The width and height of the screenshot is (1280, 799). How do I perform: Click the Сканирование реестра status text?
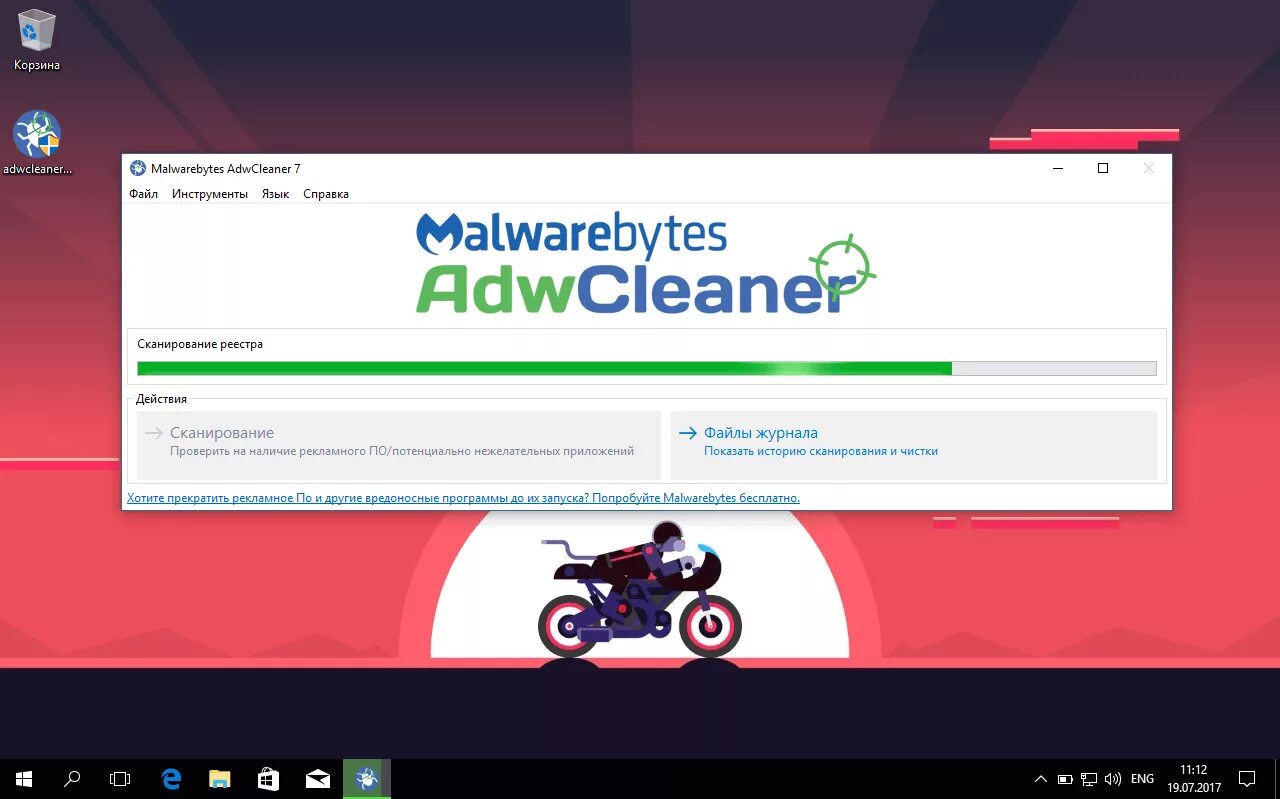click(x=200, y=344)
